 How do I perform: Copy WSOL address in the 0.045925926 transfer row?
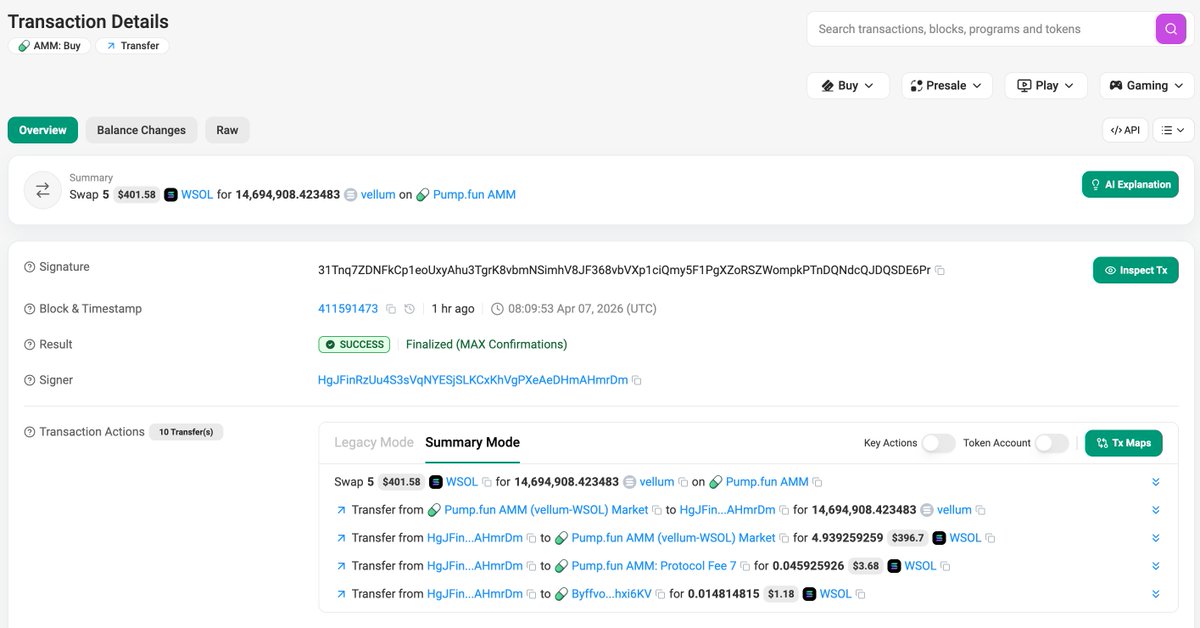(945, 566)
